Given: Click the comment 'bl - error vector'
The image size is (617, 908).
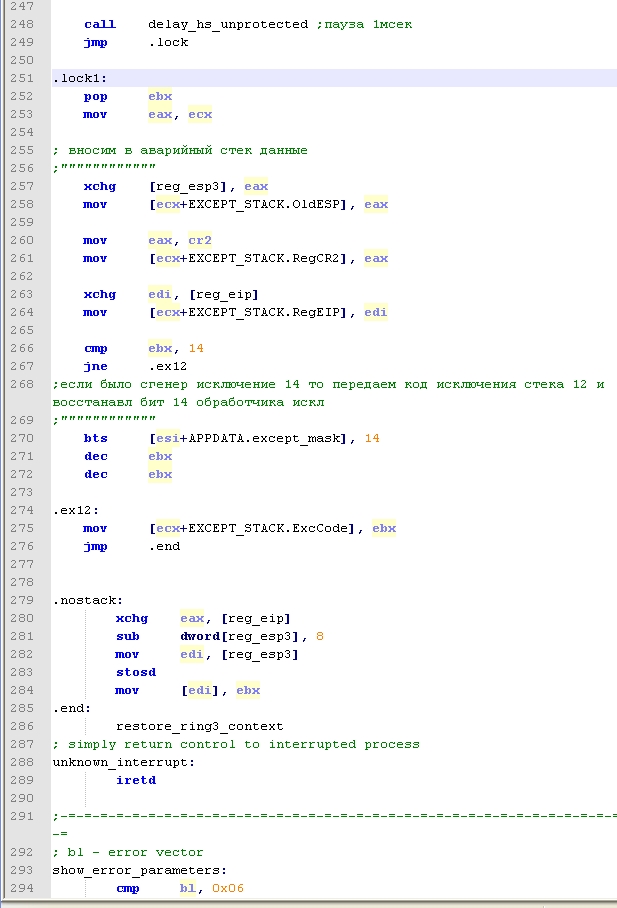Looking at the screenshot, I should tap(136, 852).
